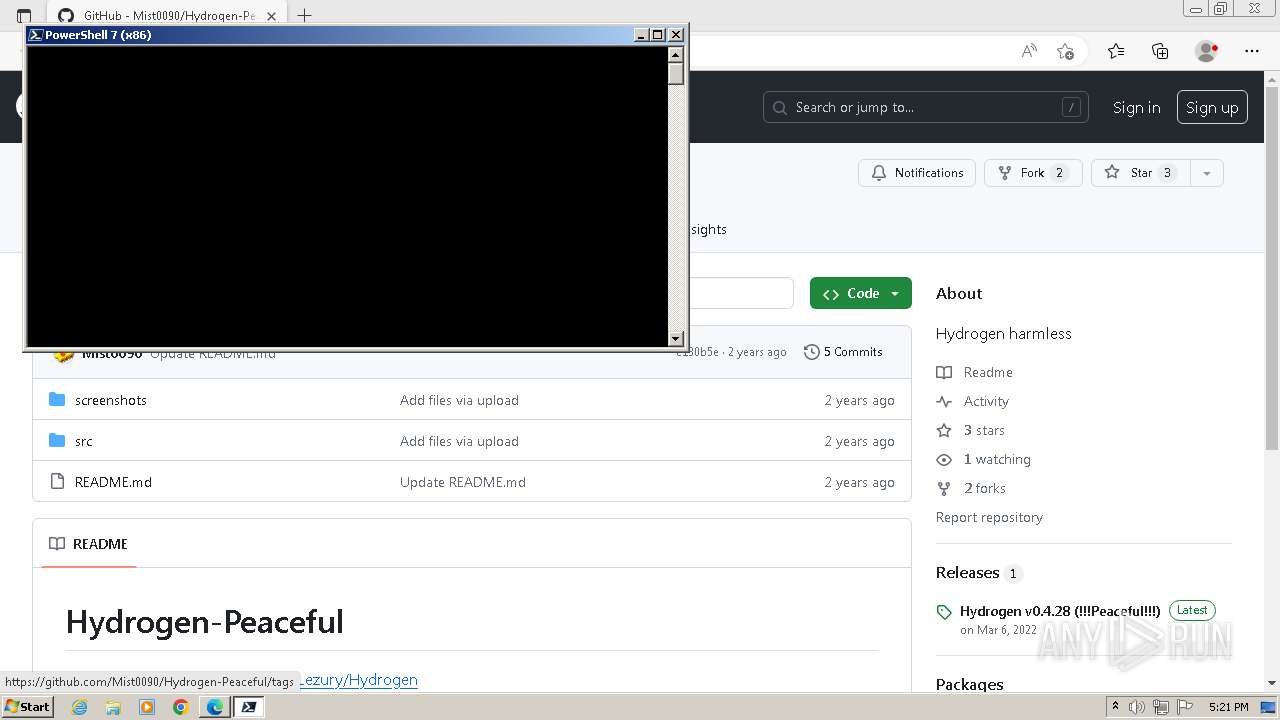Show hidden tray icons arrow
This screenshot has height=720, width=1280.
tap(1116, 707)
